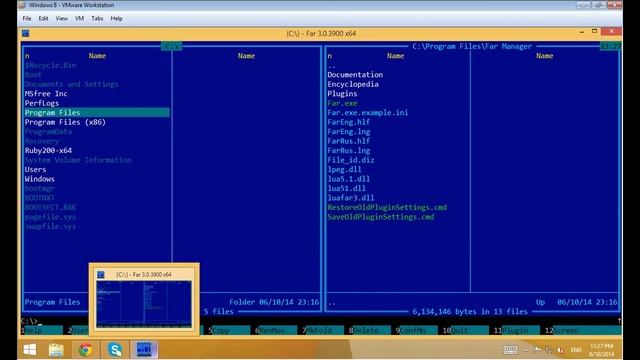Click the Far Manager taskbar icon

pos(144,350)
